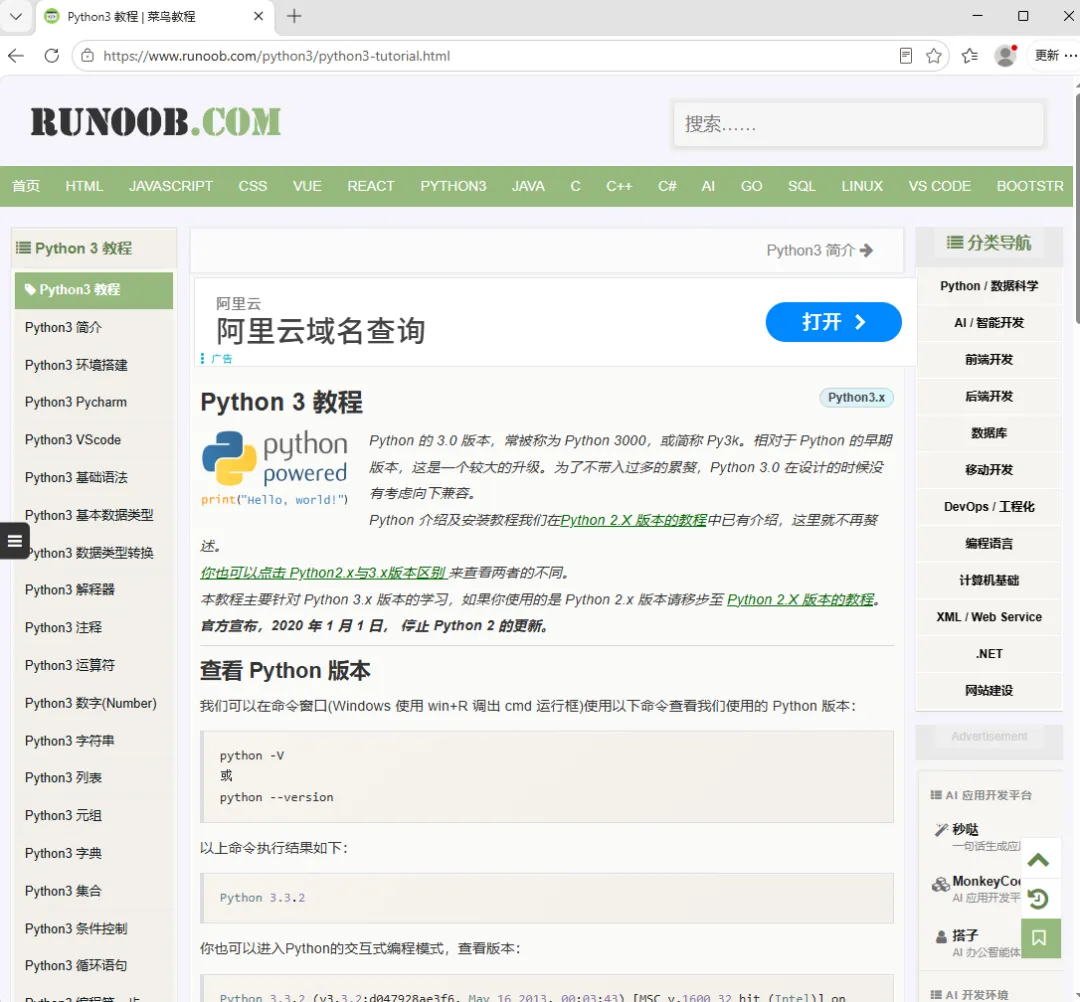
Task: View site information lock icon
Action: [87, 56]
